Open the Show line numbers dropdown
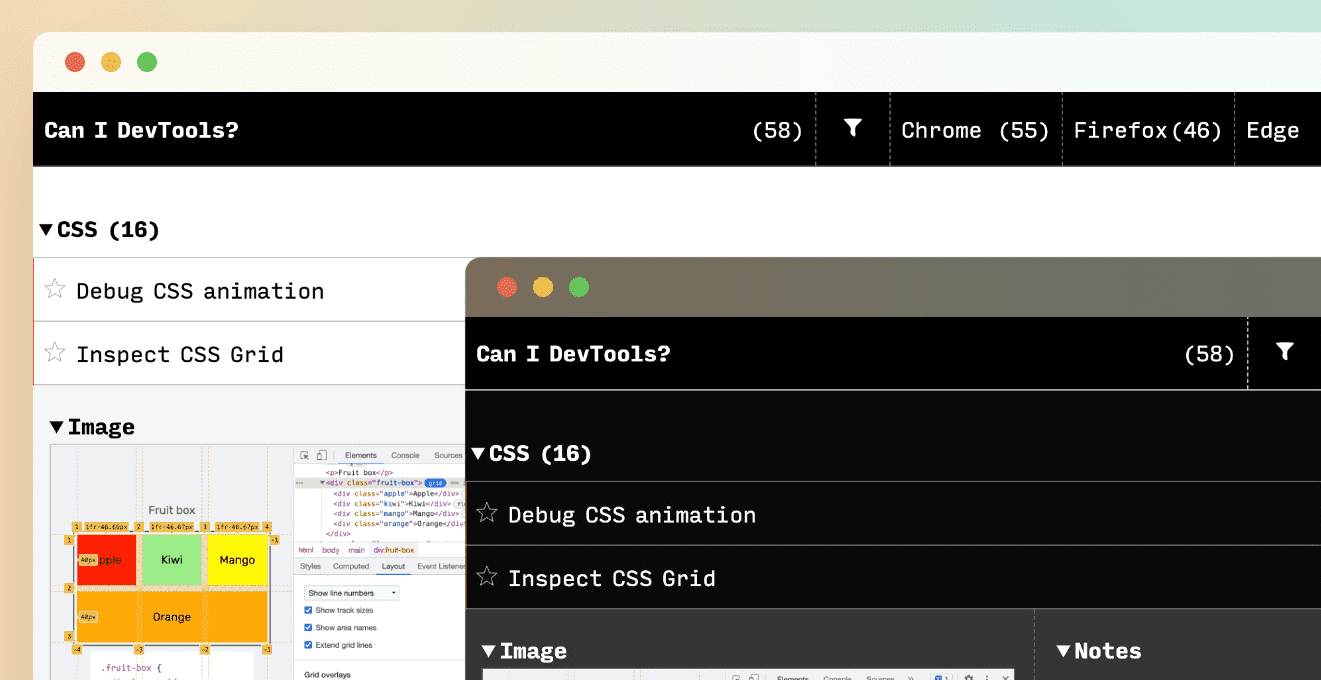The width and height of the screenshot is (1321, 680). [x=352, y=593]
